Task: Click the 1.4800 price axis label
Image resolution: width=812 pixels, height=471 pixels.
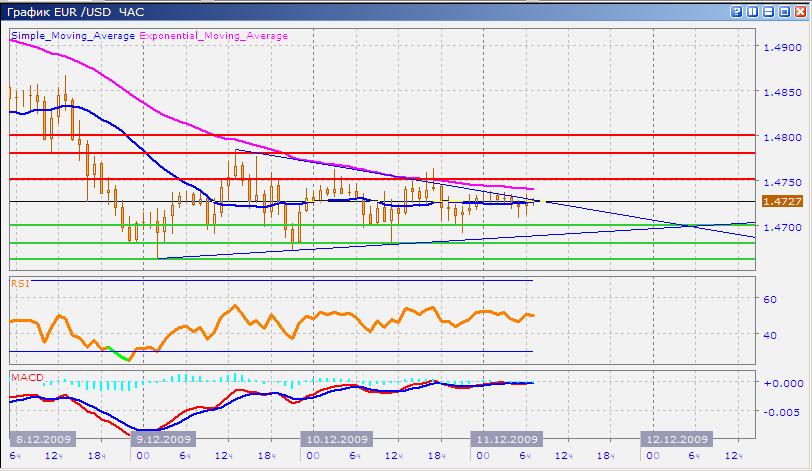Action: (782, 137)
